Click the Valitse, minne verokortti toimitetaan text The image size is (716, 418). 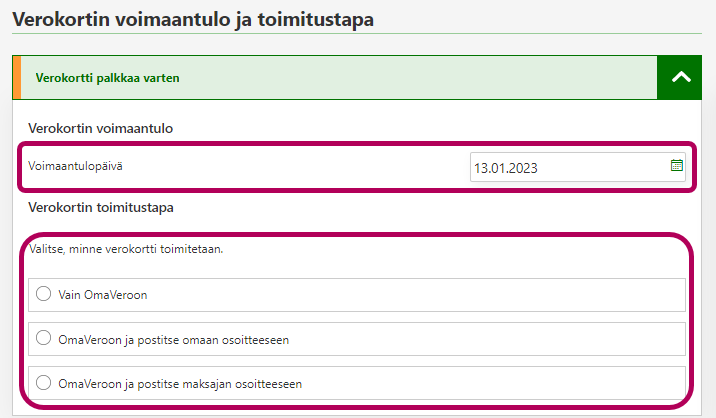(x=125, y=249)
